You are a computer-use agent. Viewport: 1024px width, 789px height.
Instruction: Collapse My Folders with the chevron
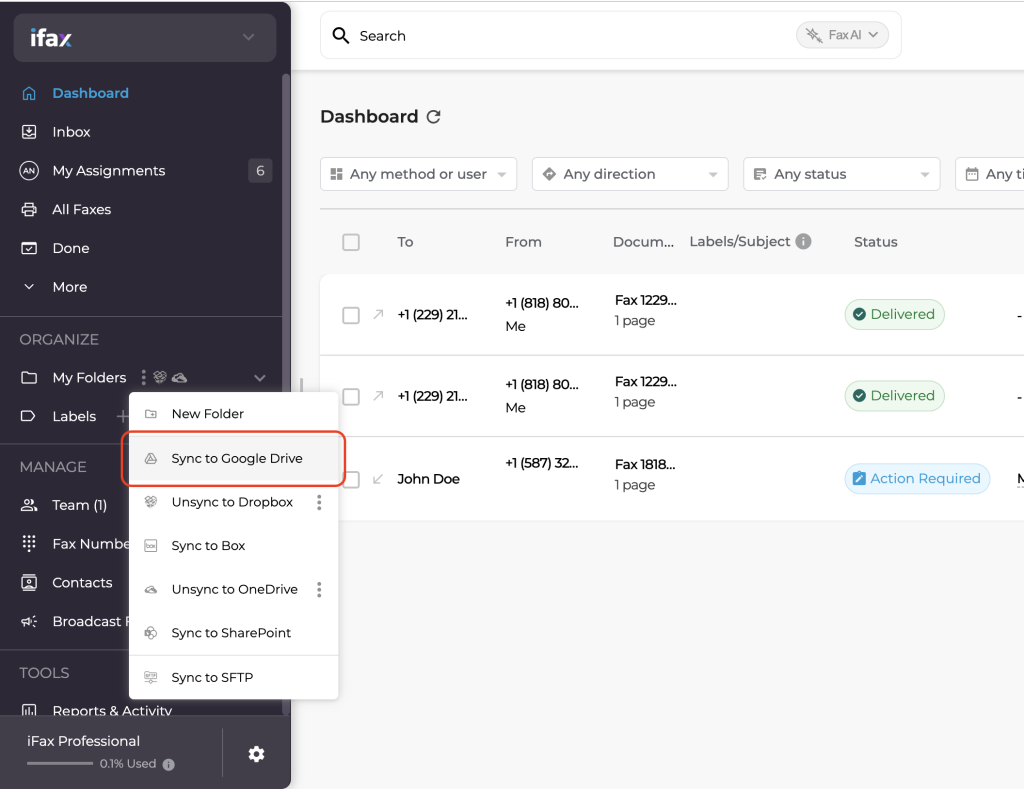pyautogui.click(x=259, y=378)
